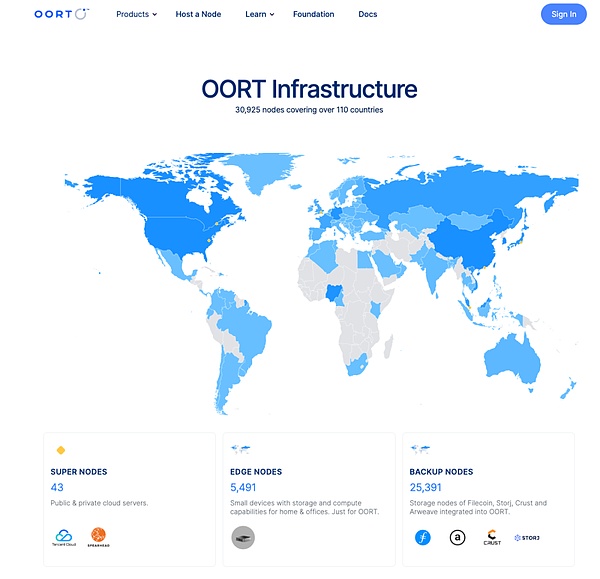The image size is (600, 579).
Task: Click the Arweave logo icon
Action: 457,537
